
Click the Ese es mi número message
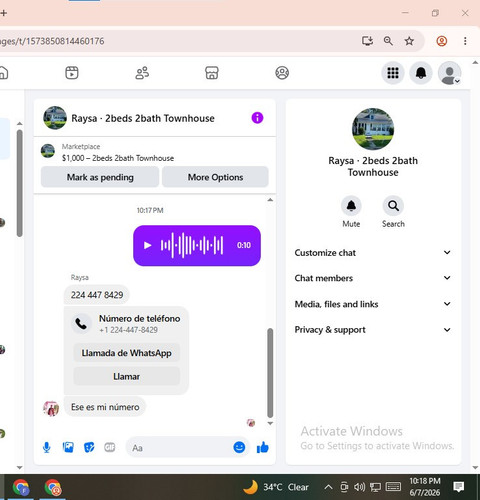coord(105,407)
